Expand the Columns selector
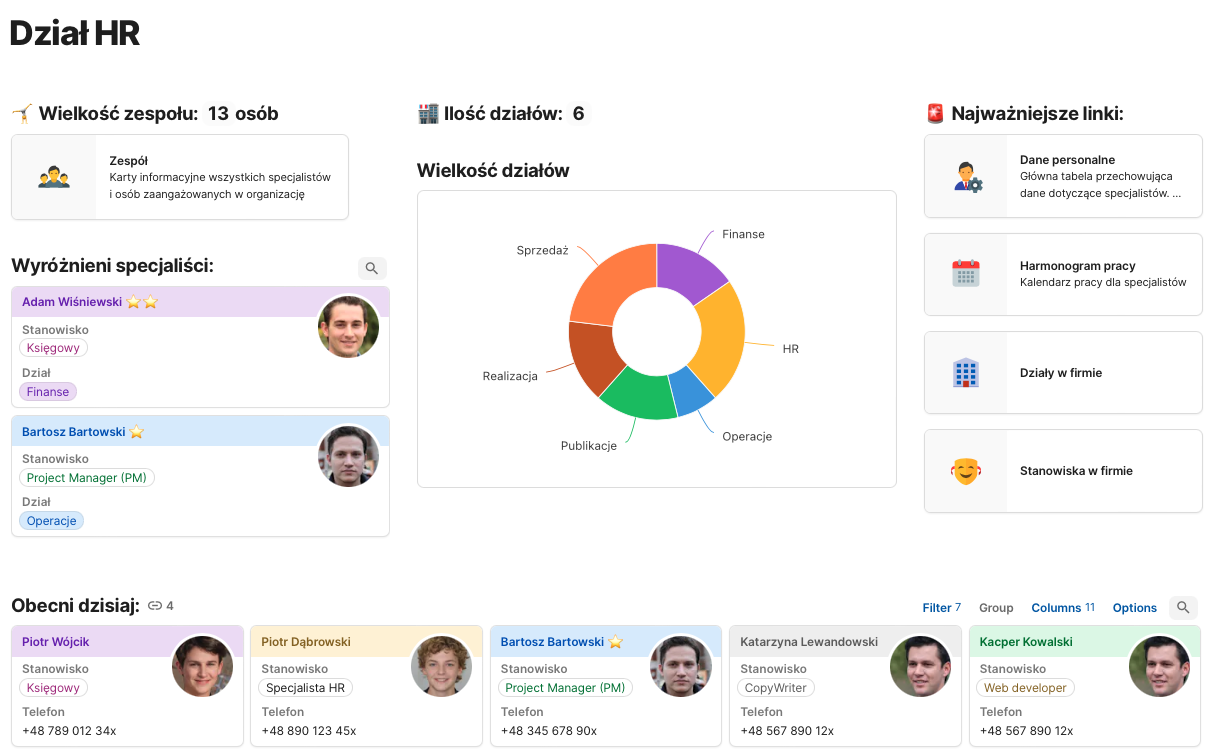 coord(1062,608)
